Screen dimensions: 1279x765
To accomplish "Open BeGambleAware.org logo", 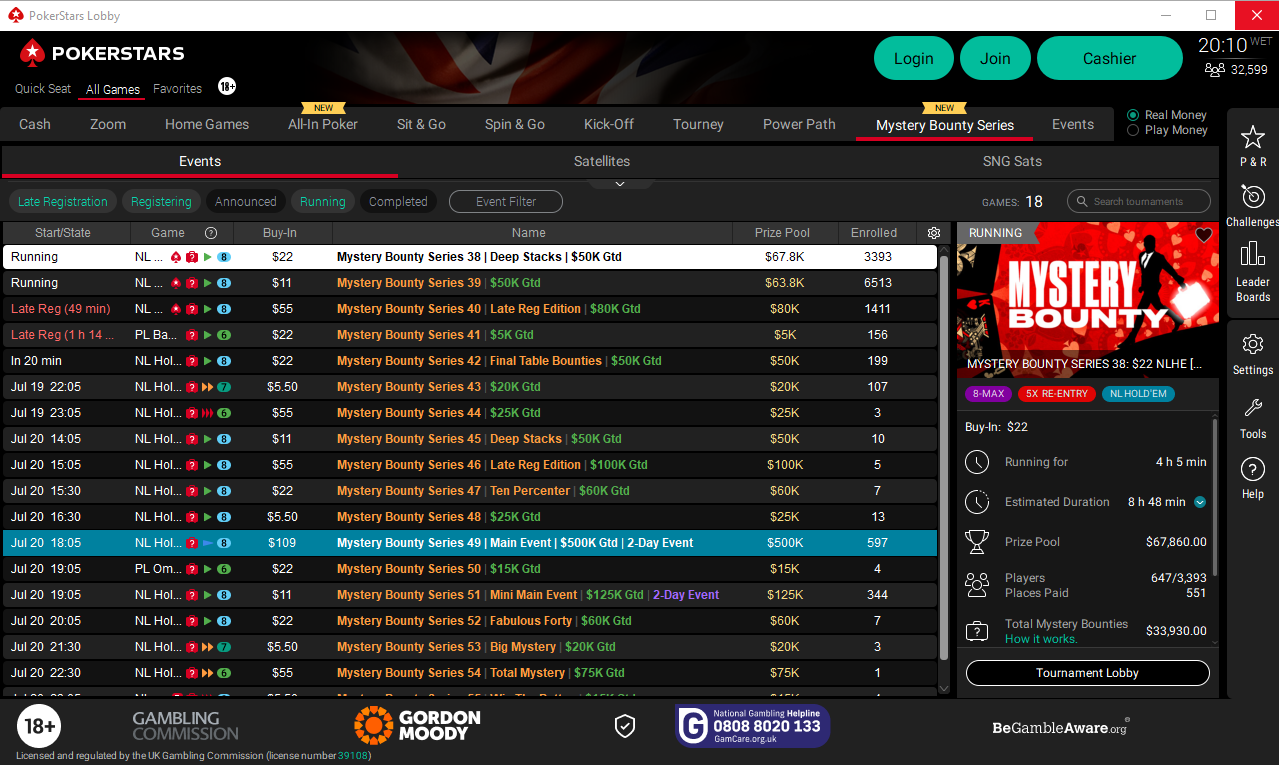I will click(x=1061, y=727).
